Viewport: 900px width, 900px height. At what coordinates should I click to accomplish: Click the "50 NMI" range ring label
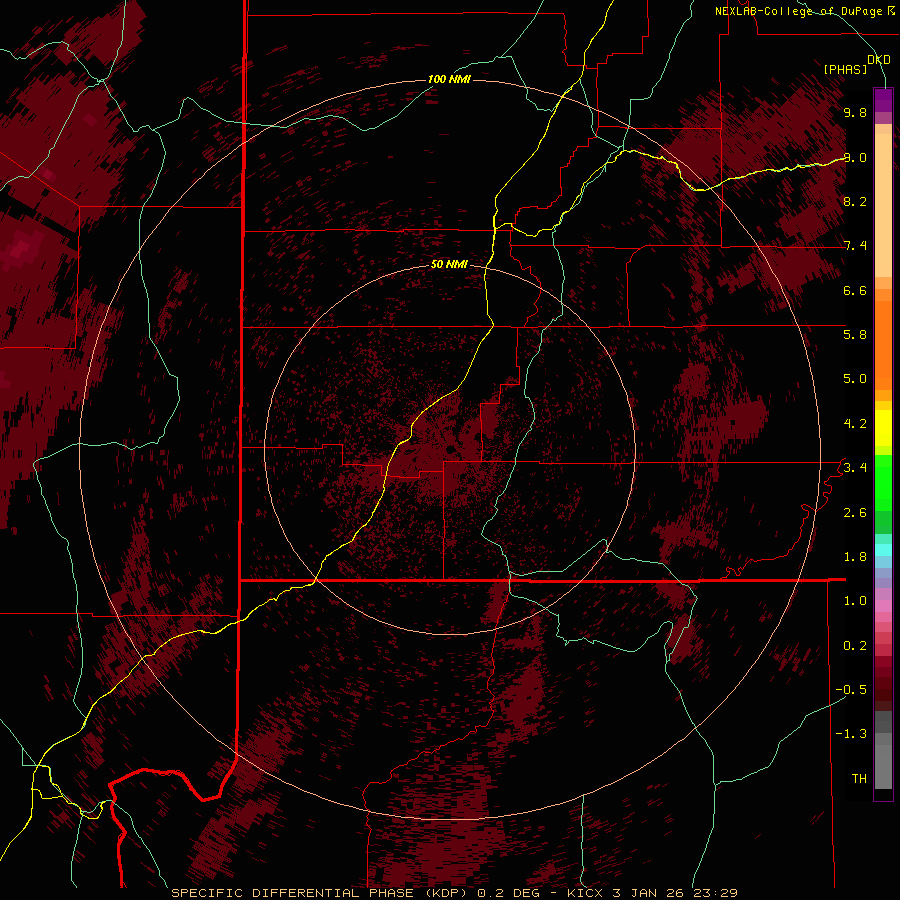pyautogui.click(x=449, y=264)
